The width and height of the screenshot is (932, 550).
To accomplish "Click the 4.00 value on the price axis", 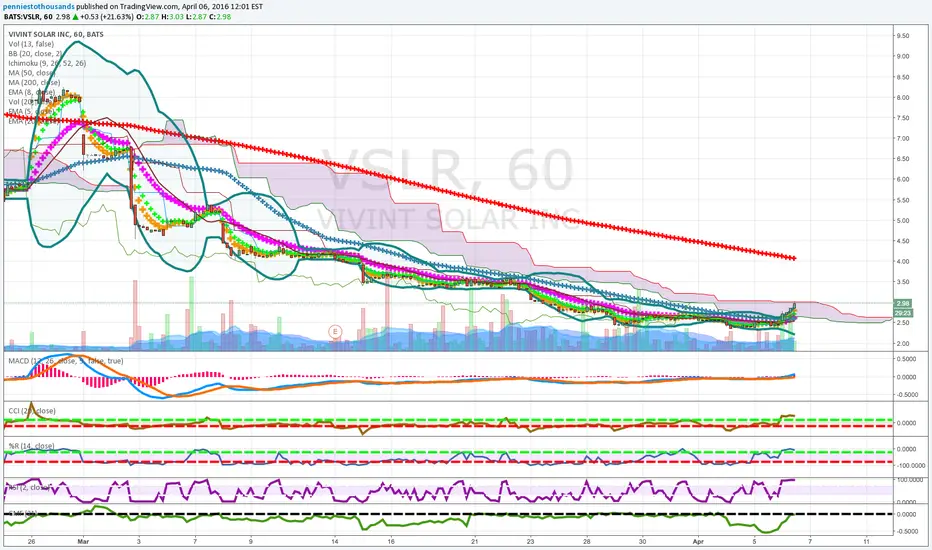I will pyautogui.click(x=902, y=262).
